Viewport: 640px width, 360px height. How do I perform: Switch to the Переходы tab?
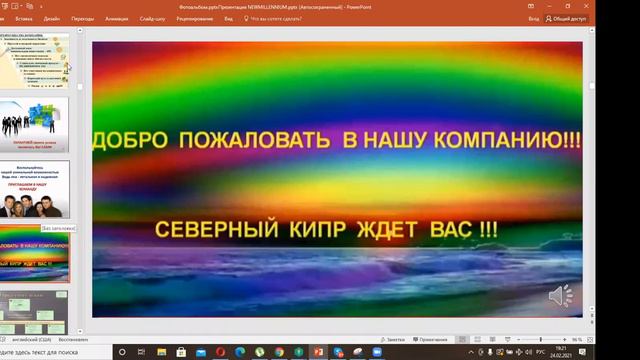[82, 19]
